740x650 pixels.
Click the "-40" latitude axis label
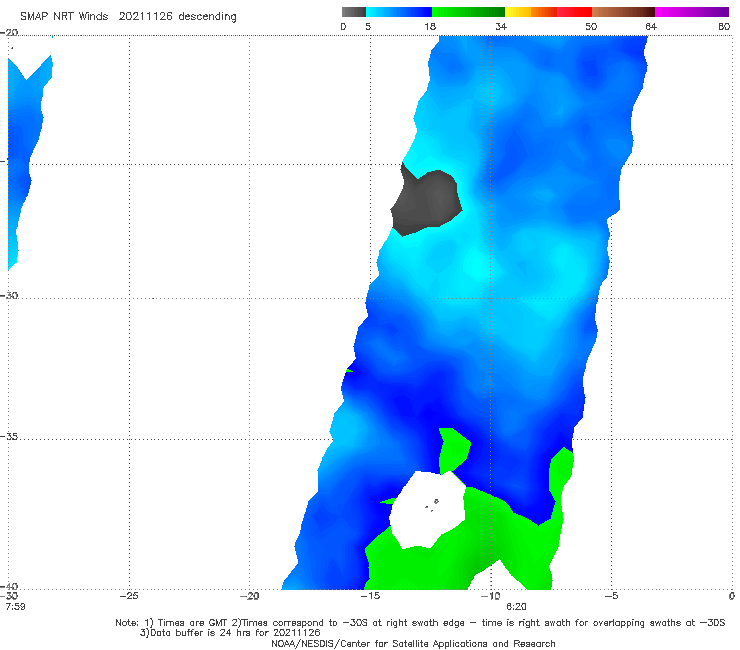click(9, 586)
